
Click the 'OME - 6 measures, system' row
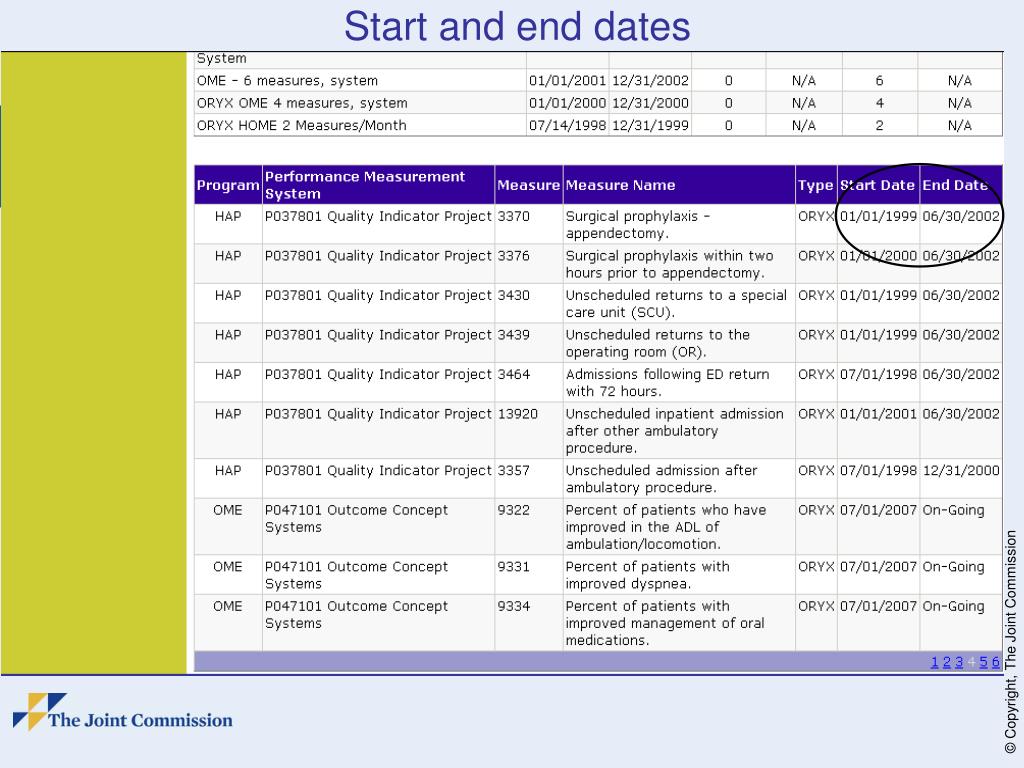(x=598, y=80)
